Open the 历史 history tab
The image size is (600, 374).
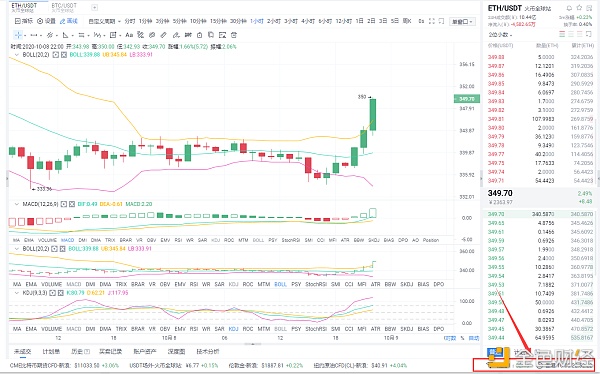[x=80, y=351]
